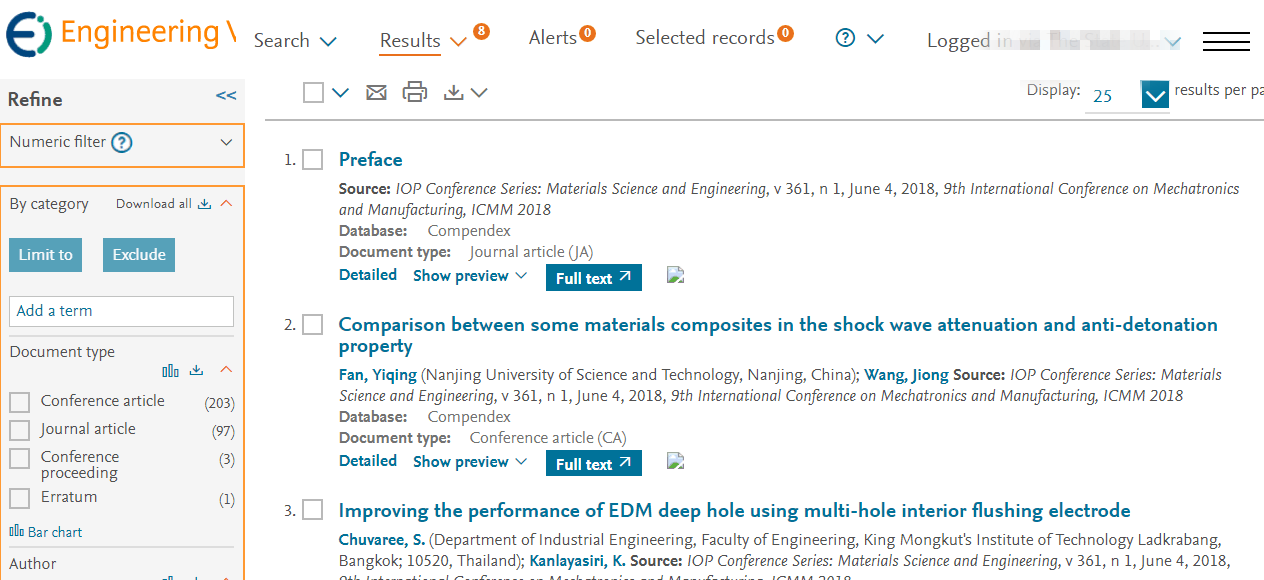Click the Limit to button
Screen dimensions: 1264x580
pos(46,255)
